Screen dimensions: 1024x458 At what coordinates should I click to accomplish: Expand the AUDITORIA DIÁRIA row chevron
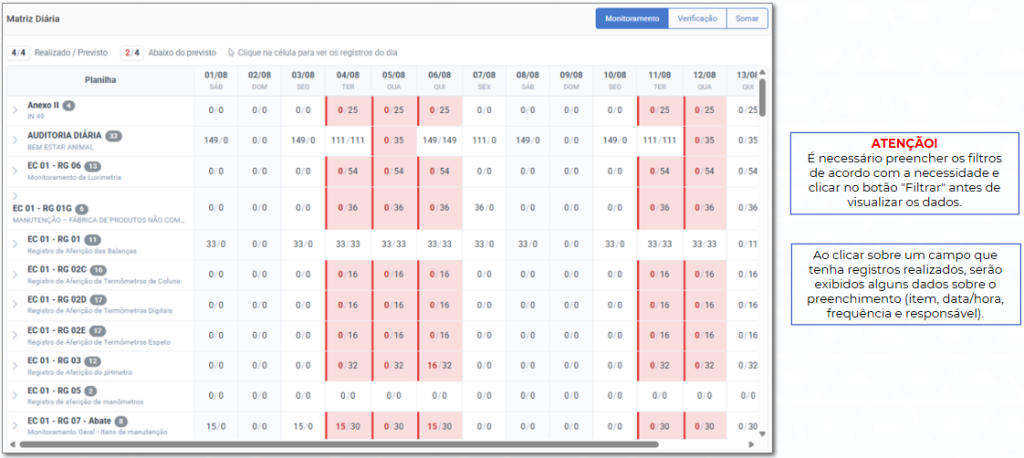coord(15,140)
